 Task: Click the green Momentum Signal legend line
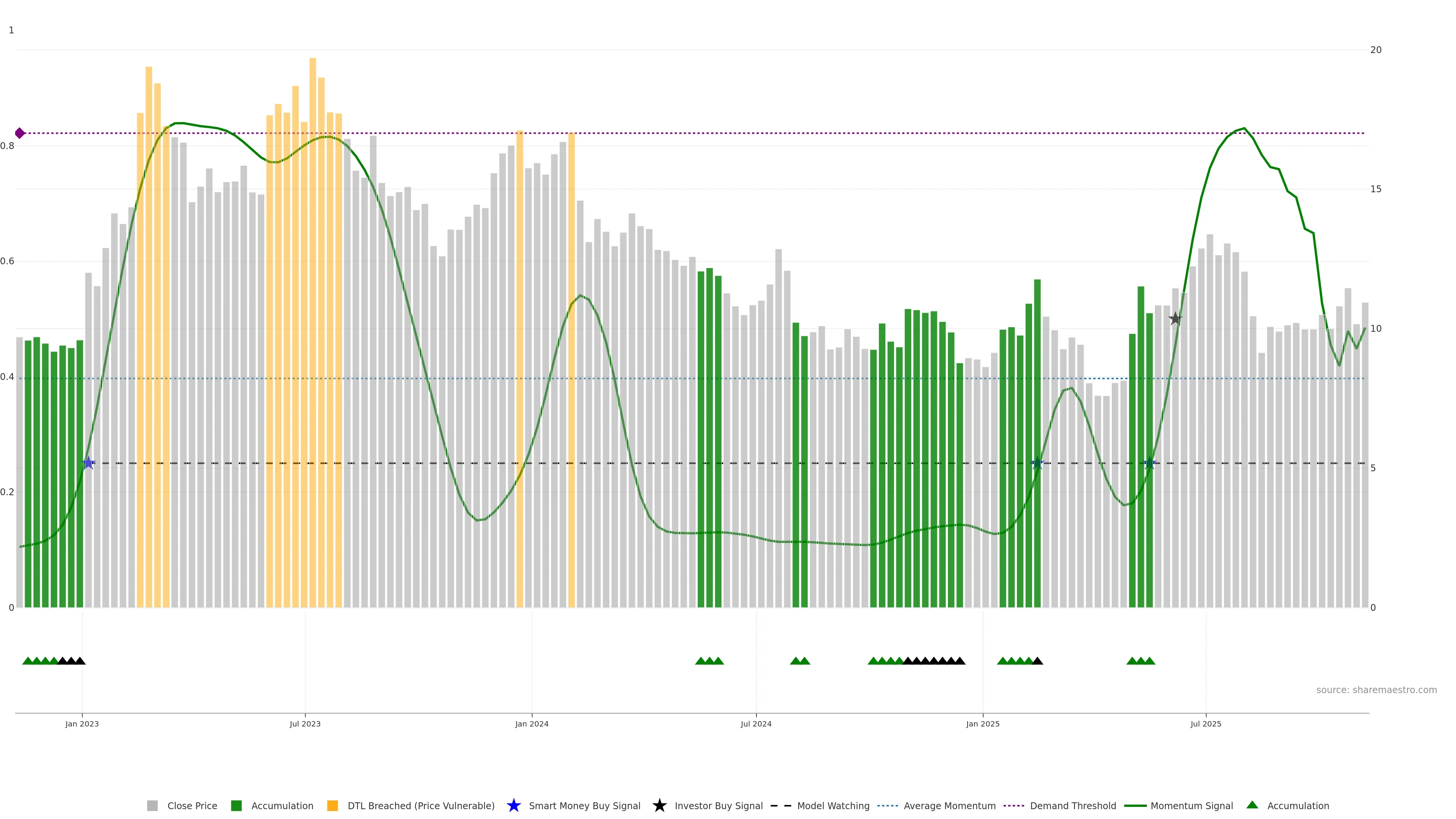click(x=1135, y=805)
